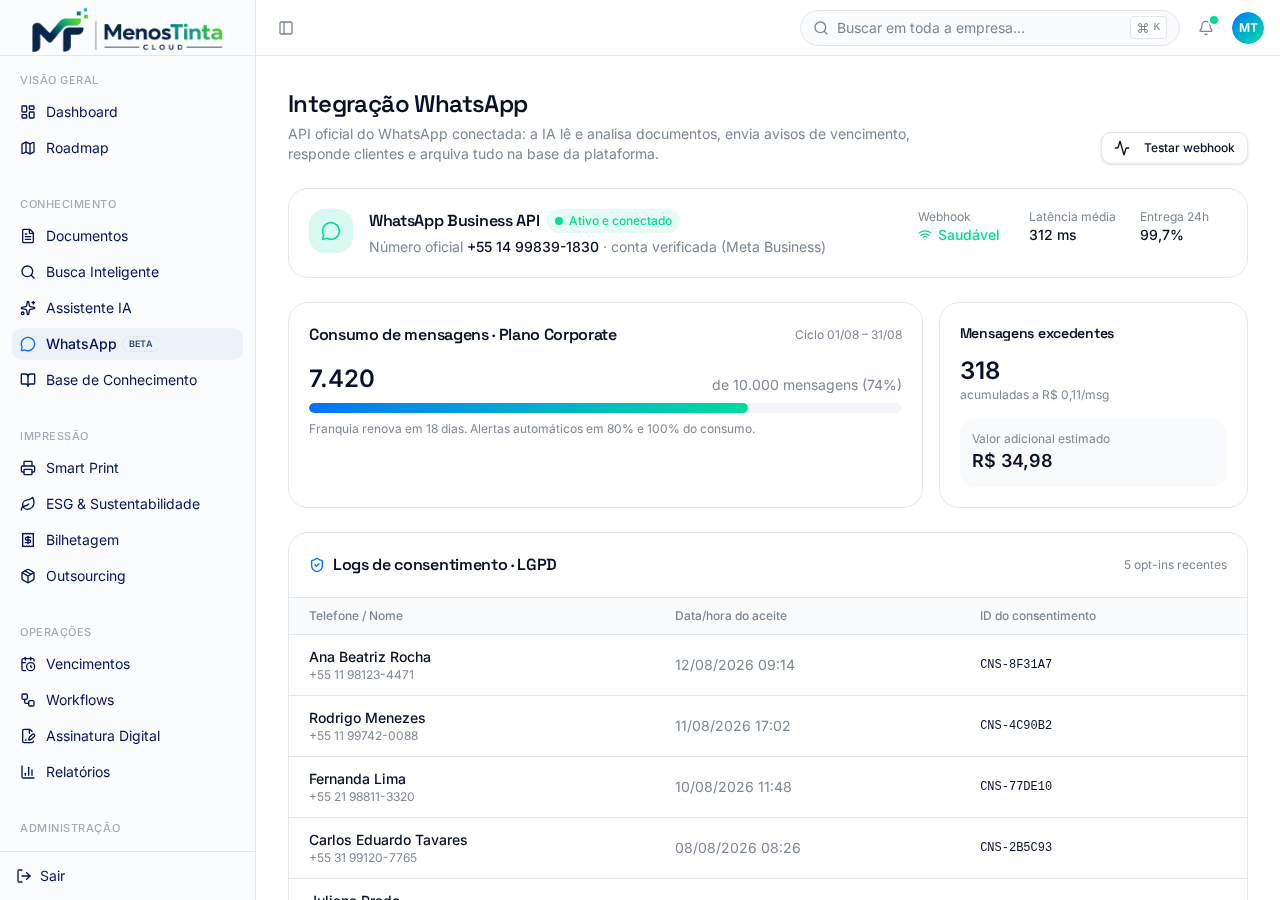Click the Data/hora do aceite column header

coord(731,616)
